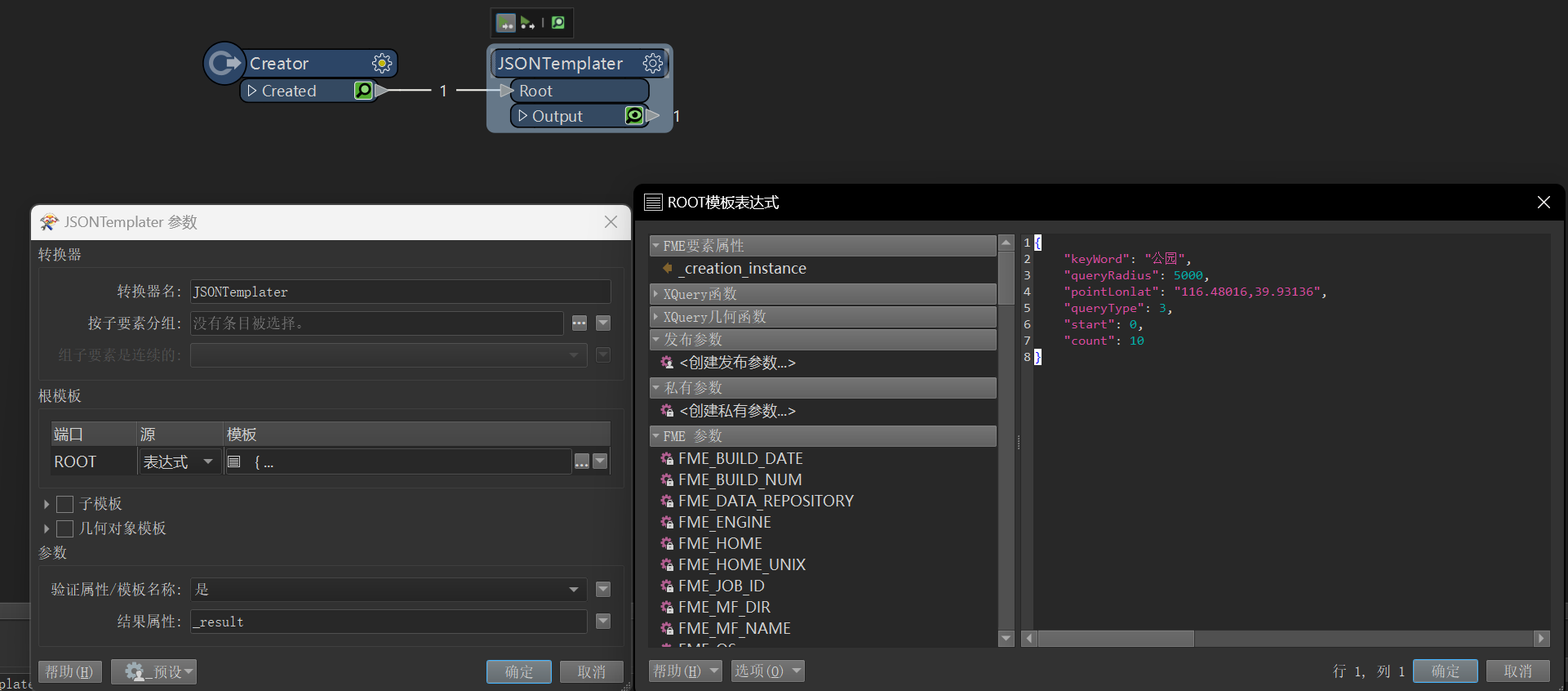This screenshot has height=691, width=1568.
Task: Click the JSONTemplater Output port arrow
Action: click(653, 115)
